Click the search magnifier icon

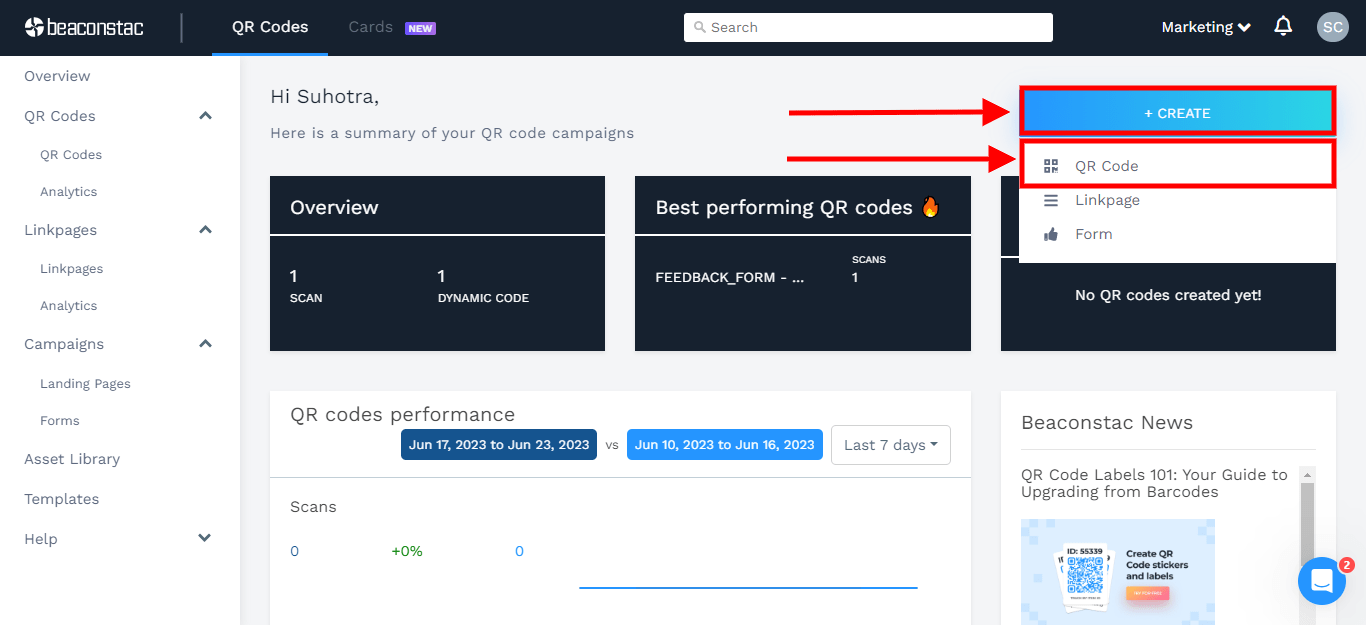click(x=700, y=27)
